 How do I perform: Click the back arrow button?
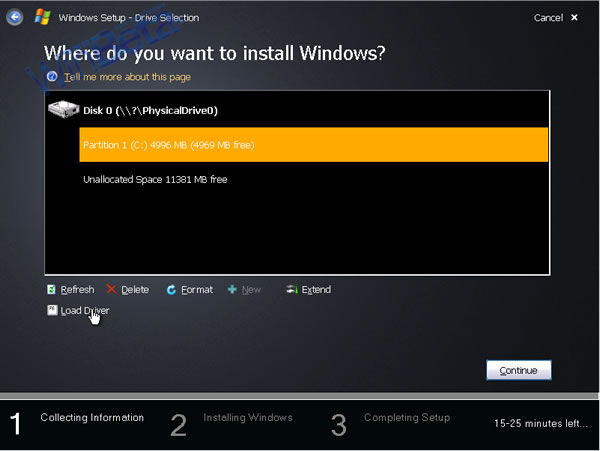click(15, 17)
